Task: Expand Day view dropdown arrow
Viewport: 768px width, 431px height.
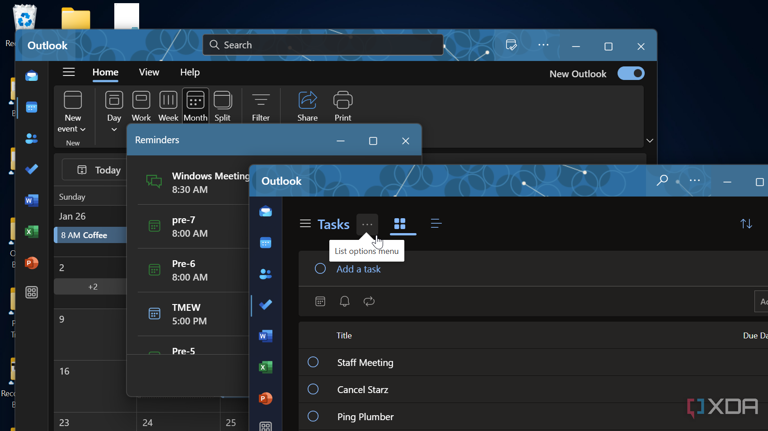Action: click(114, 130)
